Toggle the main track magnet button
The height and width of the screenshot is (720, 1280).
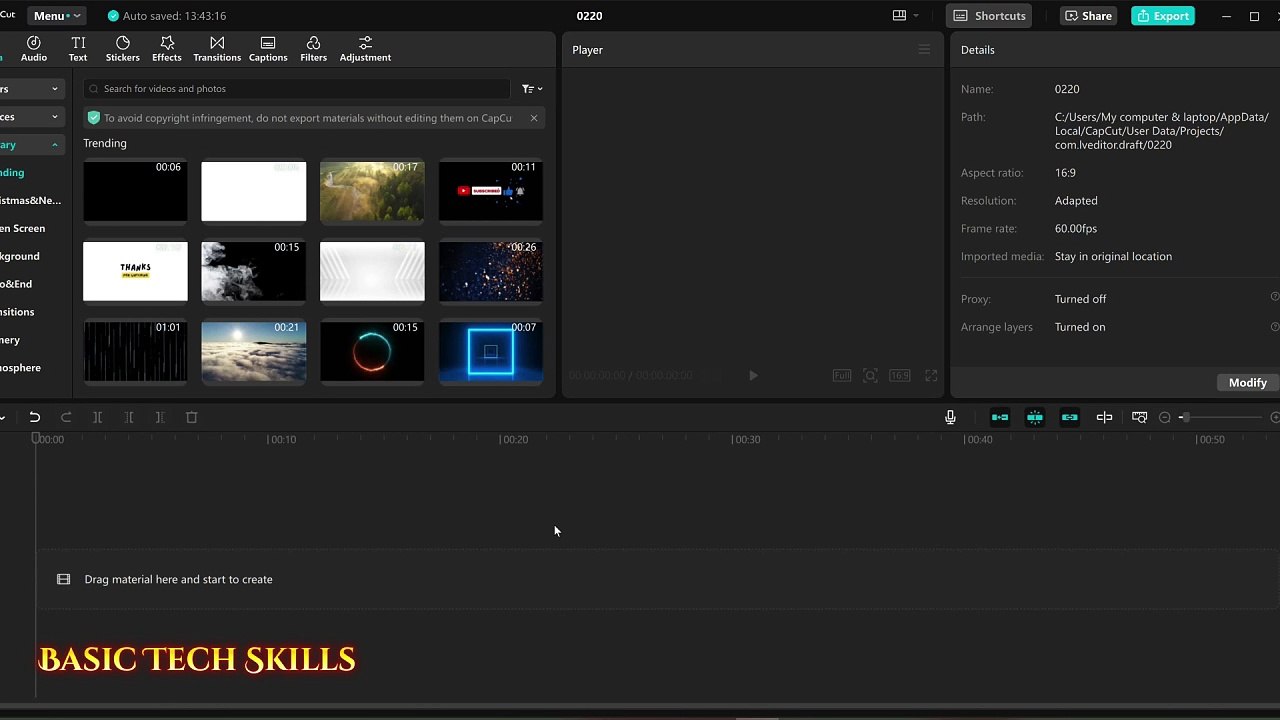pyautogui.click(x=1000, y=417)
